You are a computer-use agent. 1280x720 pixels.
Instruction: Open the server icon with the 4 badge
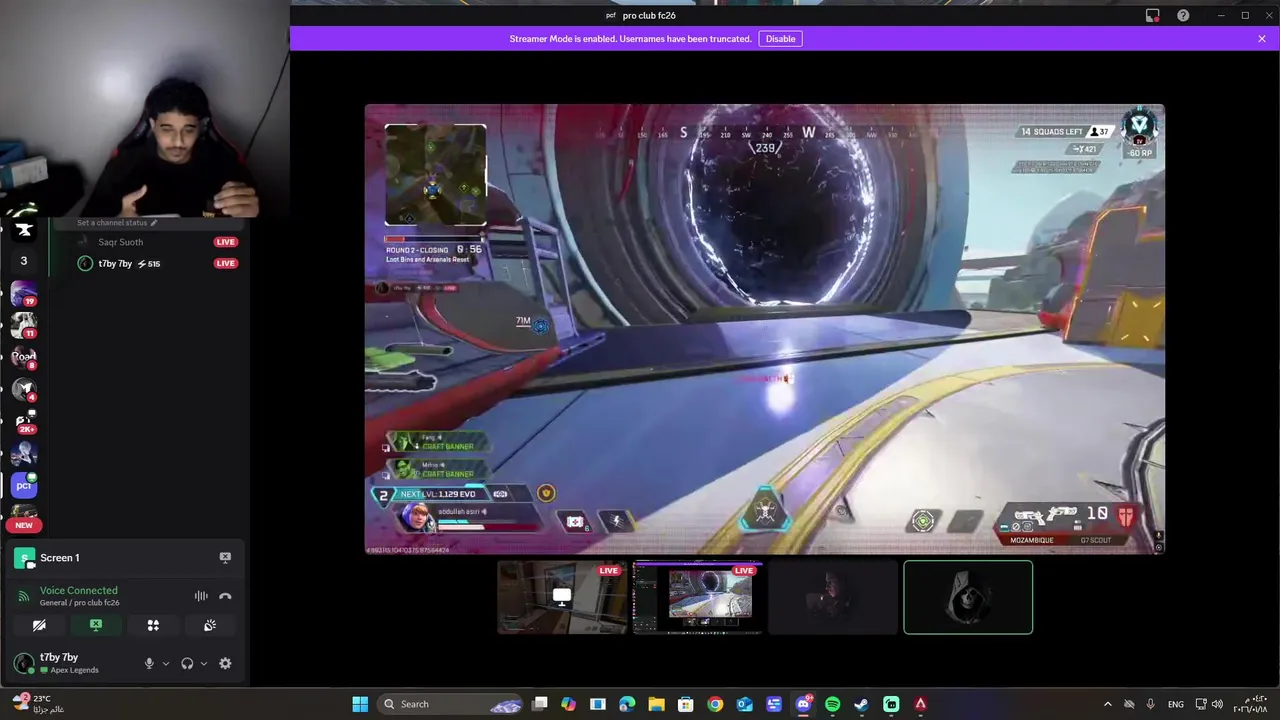point(24,389)
